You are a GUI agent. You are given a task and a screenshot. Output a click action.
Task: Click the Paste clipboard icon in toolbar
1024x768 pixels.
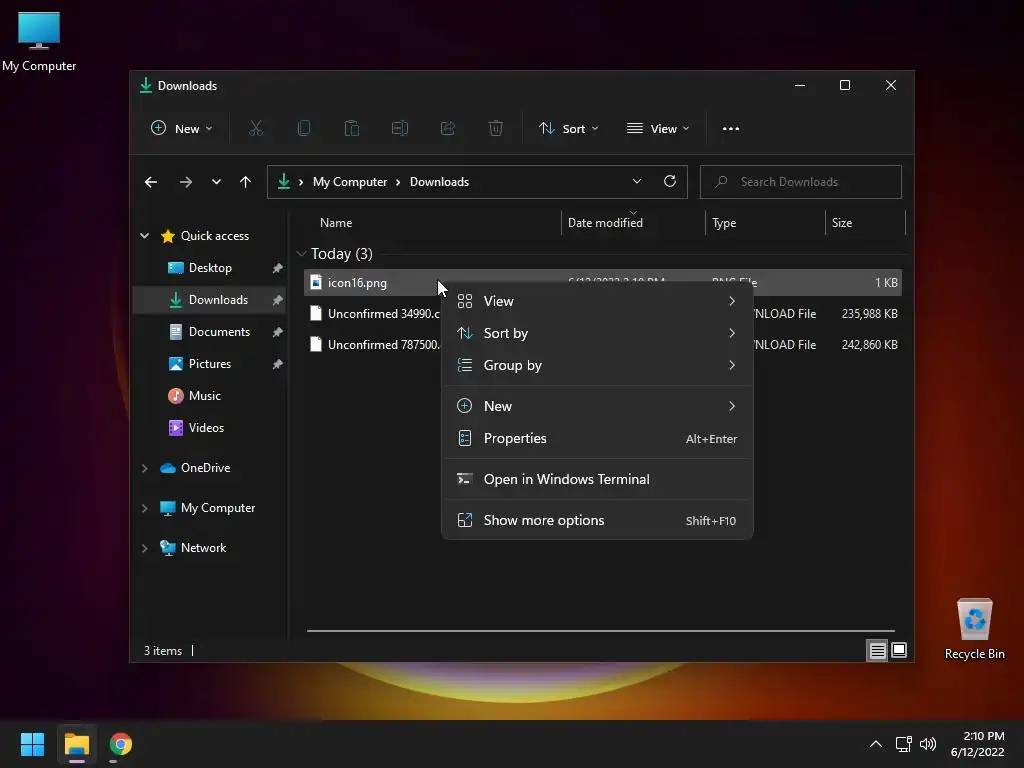tap(351, 129)
